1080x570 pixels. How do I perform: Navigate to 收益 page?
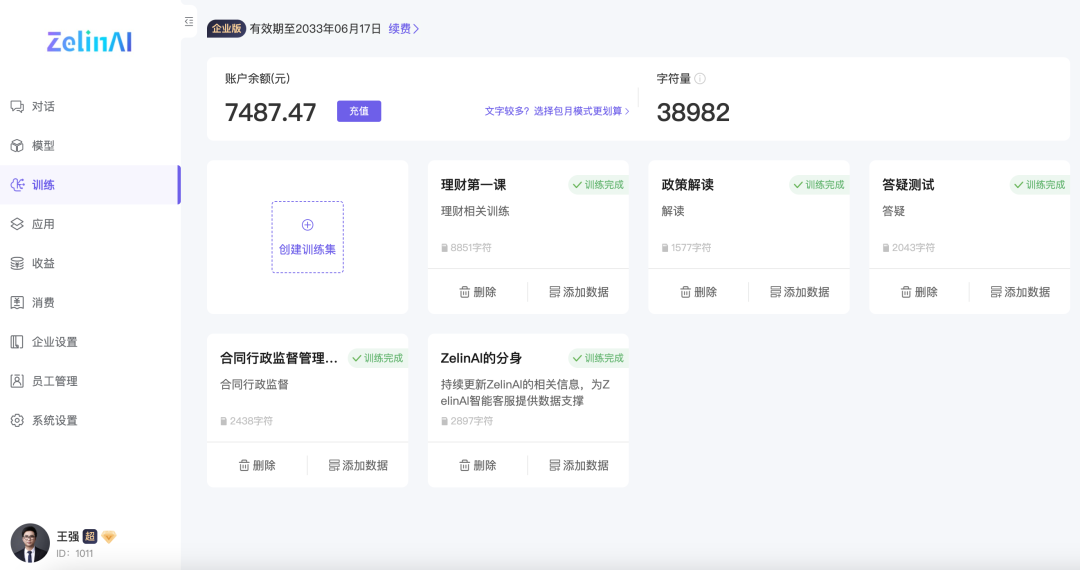tap(90, 263)
